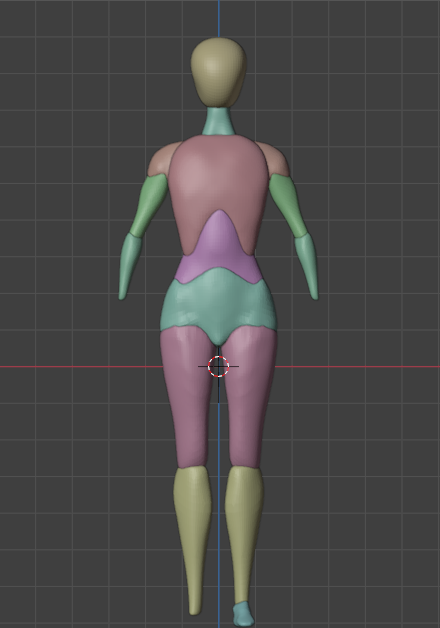Select the teal neck face set

pos(219,121)
